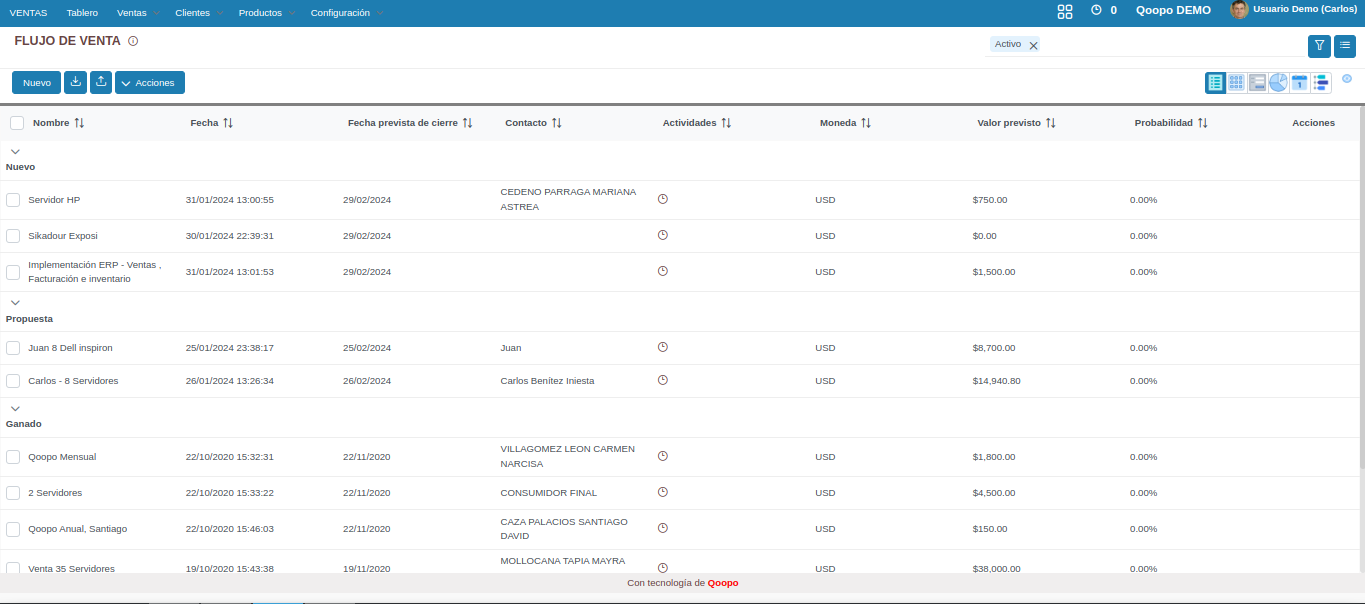Switch to pie chart view
This screenshot has height=604, width=1365.
pyautogui.click(x=1279, y=83)
